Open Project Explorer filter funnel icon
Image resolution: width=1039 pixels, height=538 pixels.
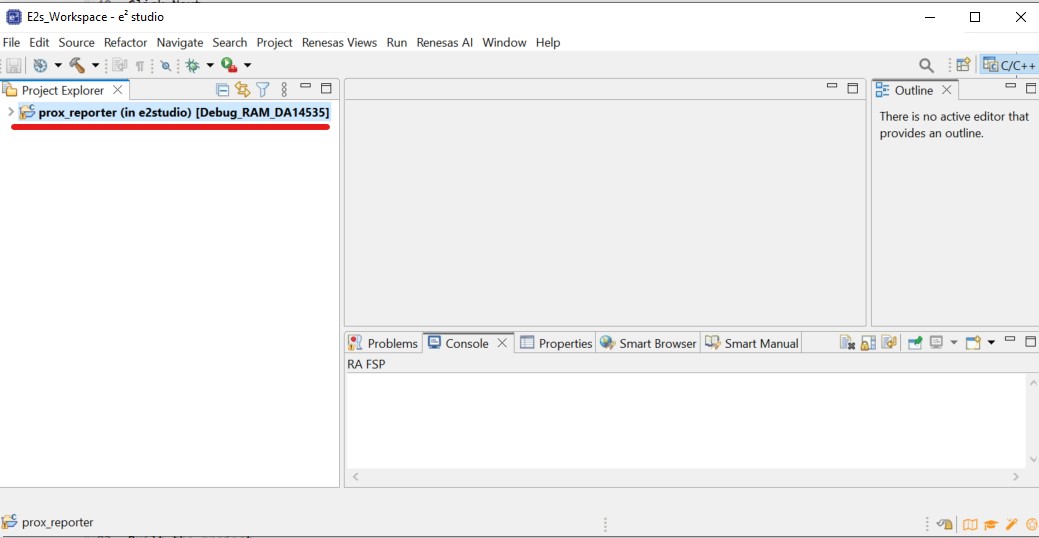click(x=263, y=89)
